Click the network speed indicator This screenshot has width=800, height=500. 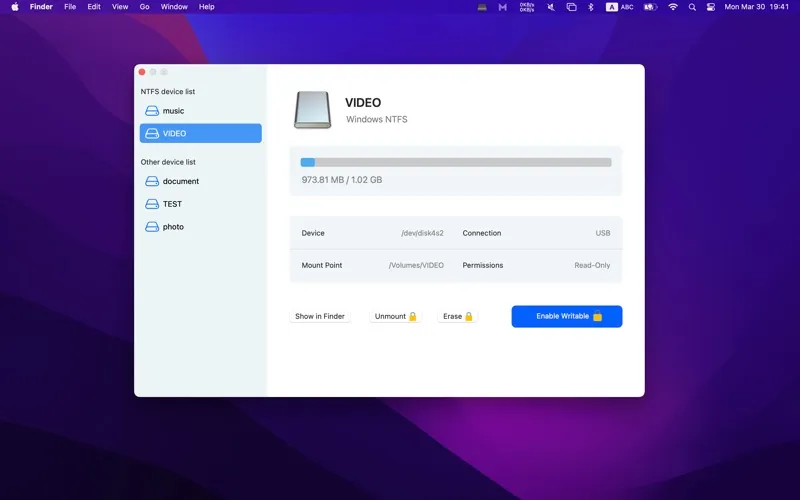[x=527, y=7]
